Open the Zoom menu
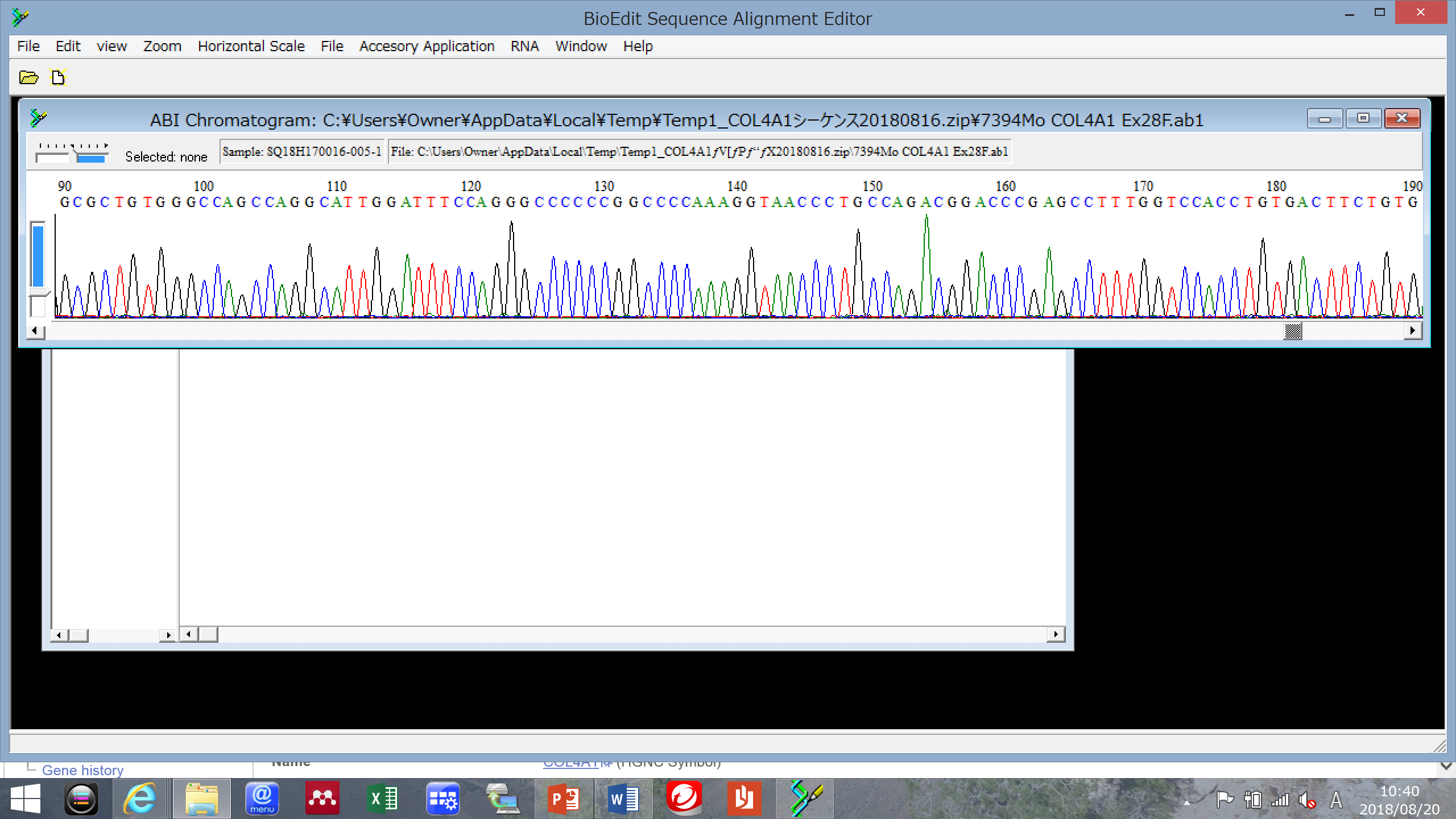The image size is (1456, 819). point(162,46)
